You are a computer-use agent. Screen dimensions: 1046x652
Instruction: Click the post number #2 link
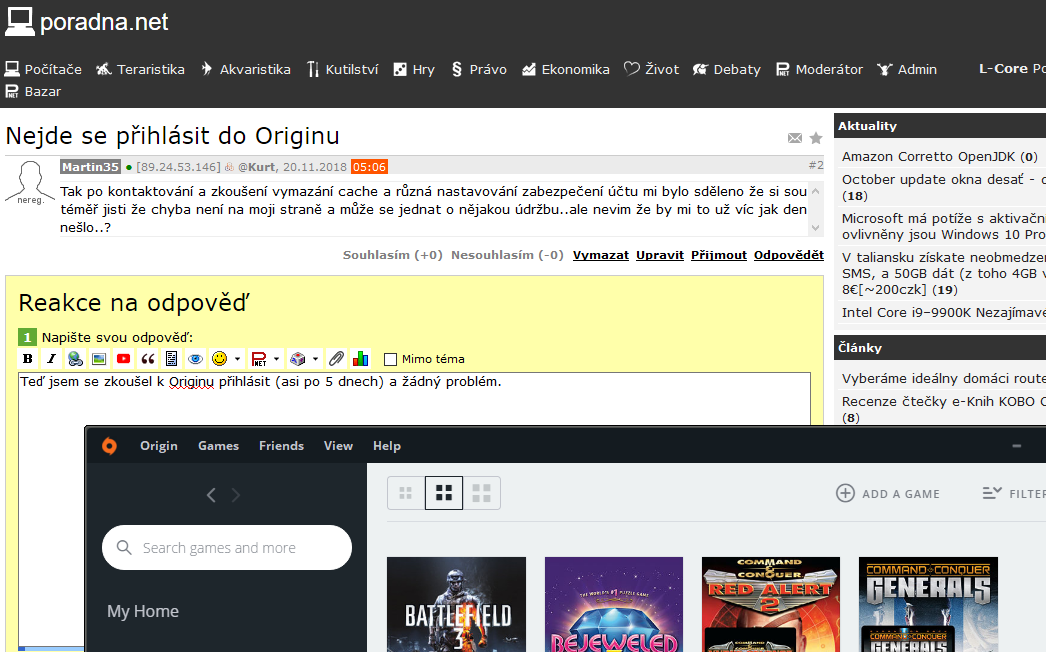pos(816,166)
